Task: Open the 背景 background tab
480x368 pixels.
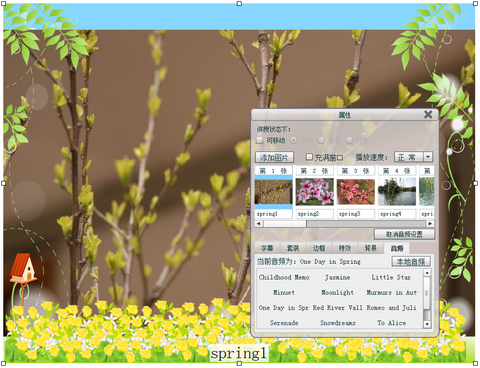Action: click(x=371, y=248)
